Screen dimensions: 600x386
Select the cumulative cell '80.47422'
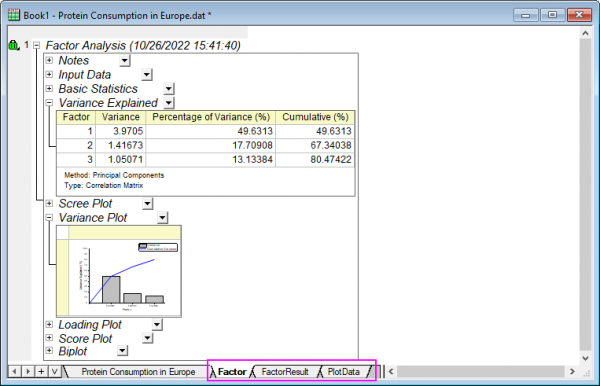315,160
